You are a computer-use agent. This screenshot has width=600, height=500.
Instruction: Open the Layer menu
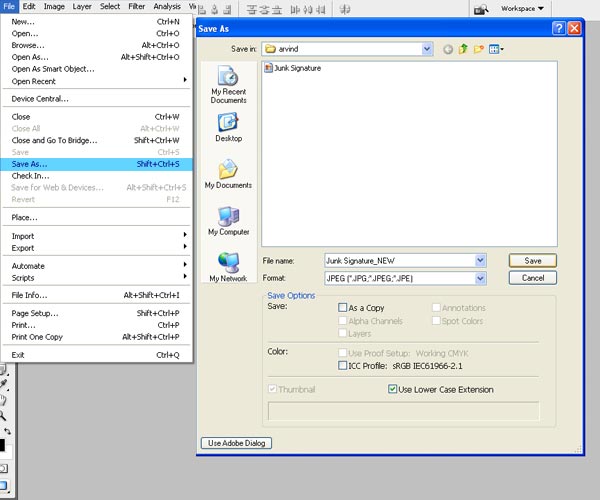(82, 7)
